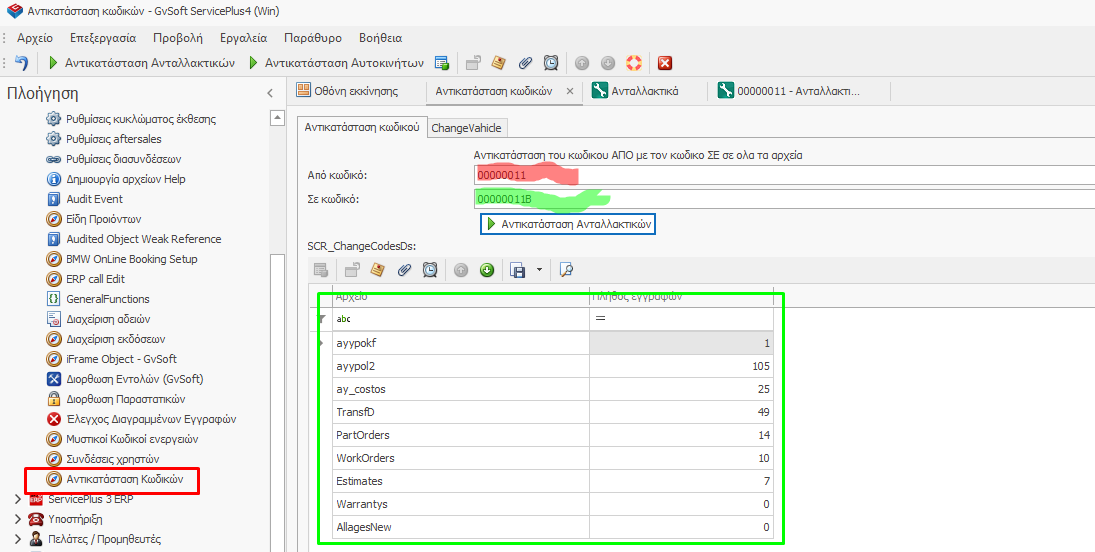
Task: Select the Αντικατάσταση κωδικού sub-tab
Action: click(362, 127)
